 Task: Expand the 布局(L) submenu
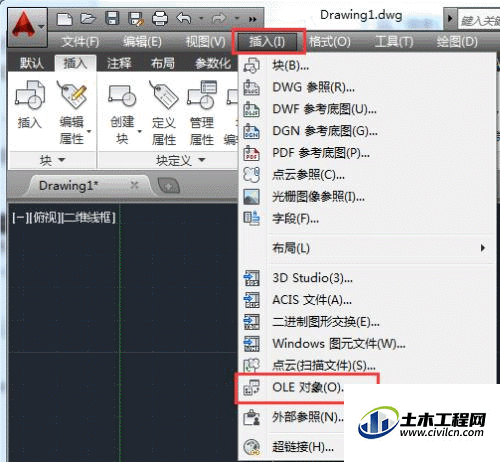click(x=367, y=248)
